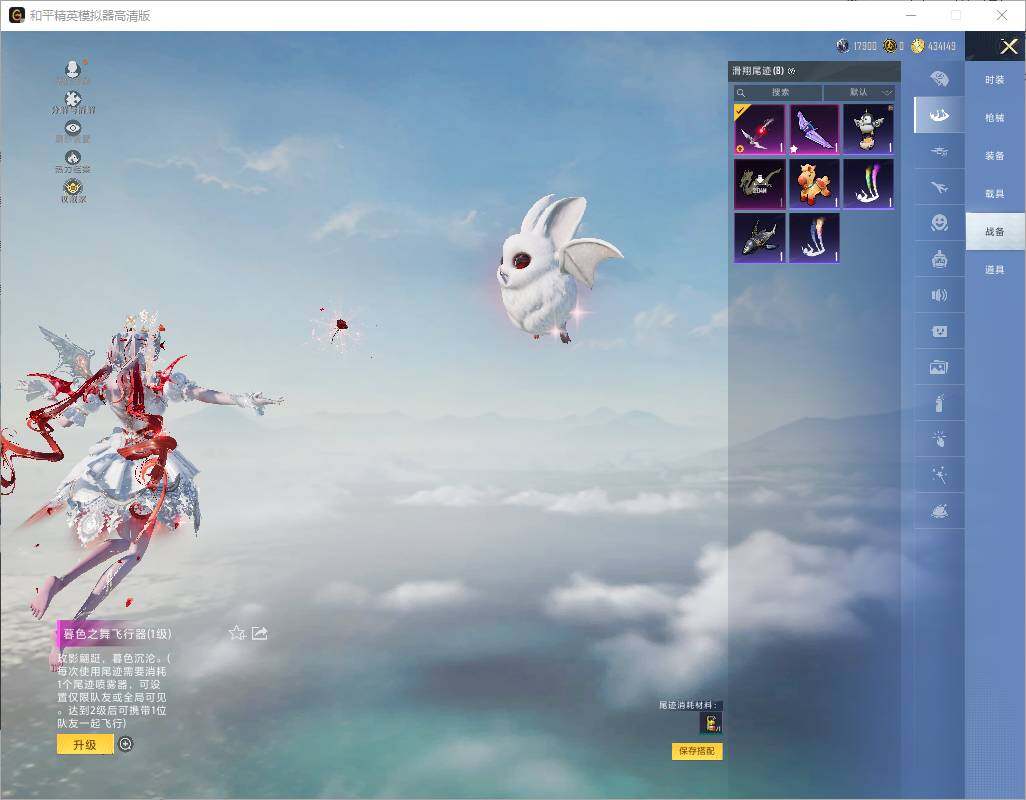Favorite the item with the star icon
Viewport: 1026px width, 800px height.
237,633
